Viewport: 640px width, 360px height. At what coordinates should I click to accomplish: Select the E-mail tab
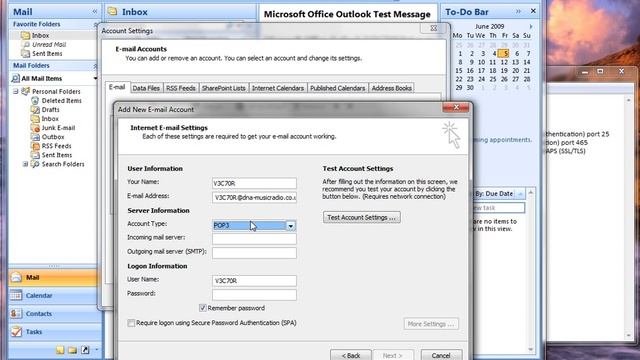point(117,87)
